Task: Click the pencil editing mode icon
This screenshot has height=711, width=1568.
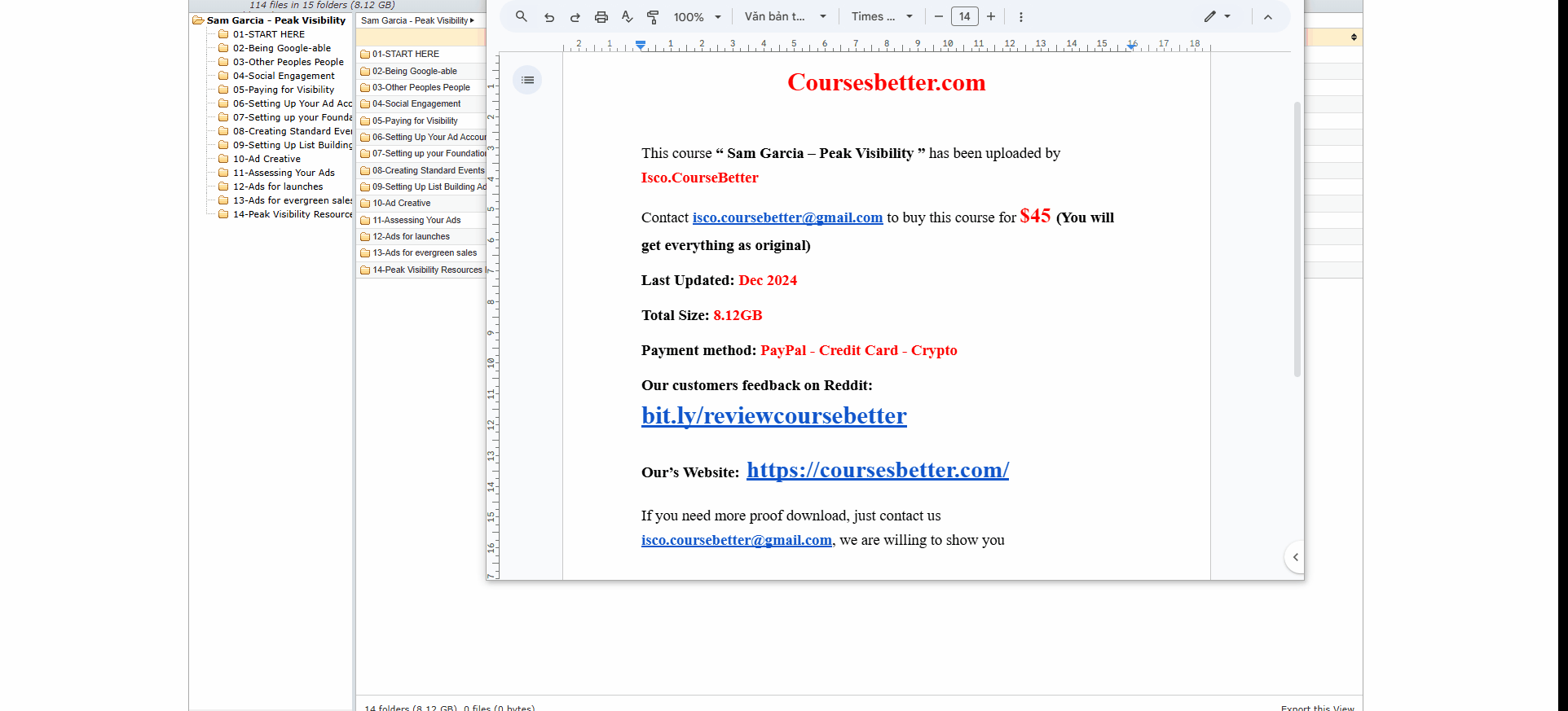Action: click(1210, 16)
